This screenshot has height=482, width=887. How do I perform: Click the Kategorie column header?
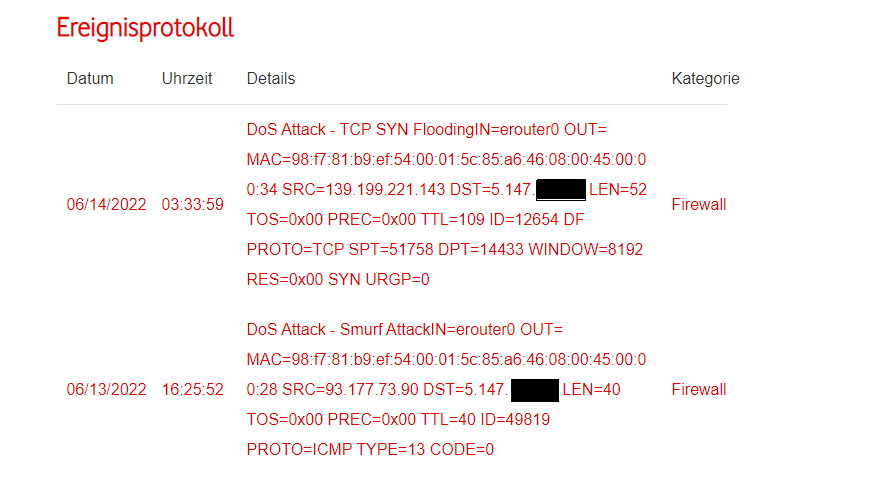click(x=705, y=79)
